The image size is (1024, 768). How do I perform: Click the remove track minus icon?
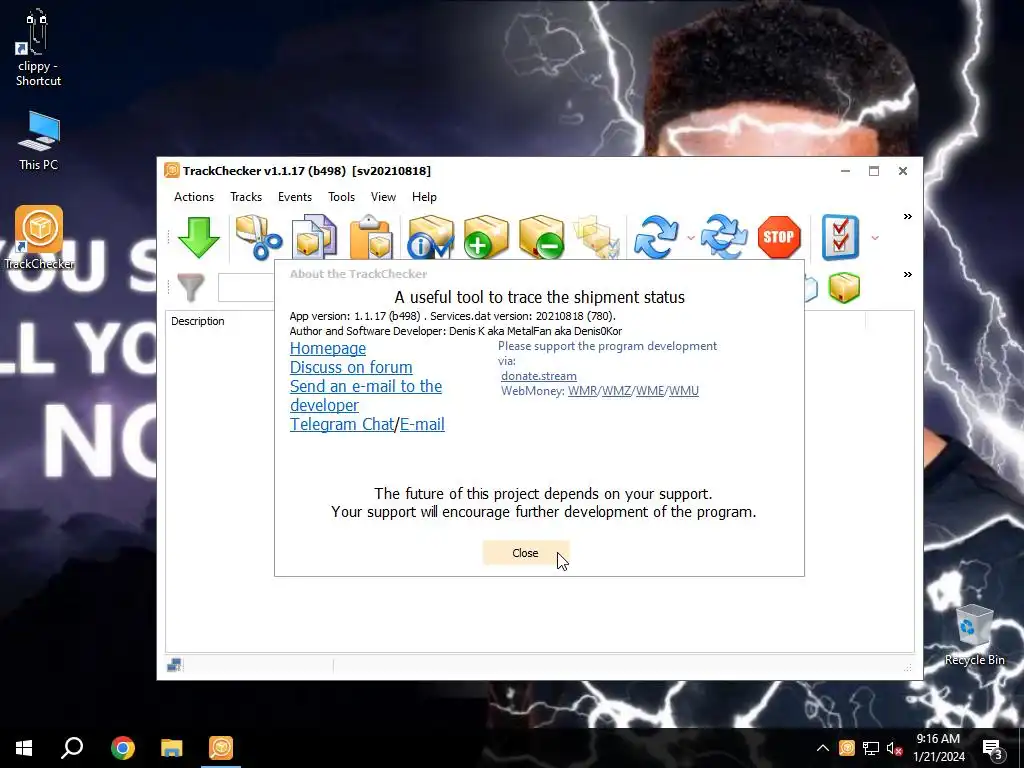[x=541, y=237]
